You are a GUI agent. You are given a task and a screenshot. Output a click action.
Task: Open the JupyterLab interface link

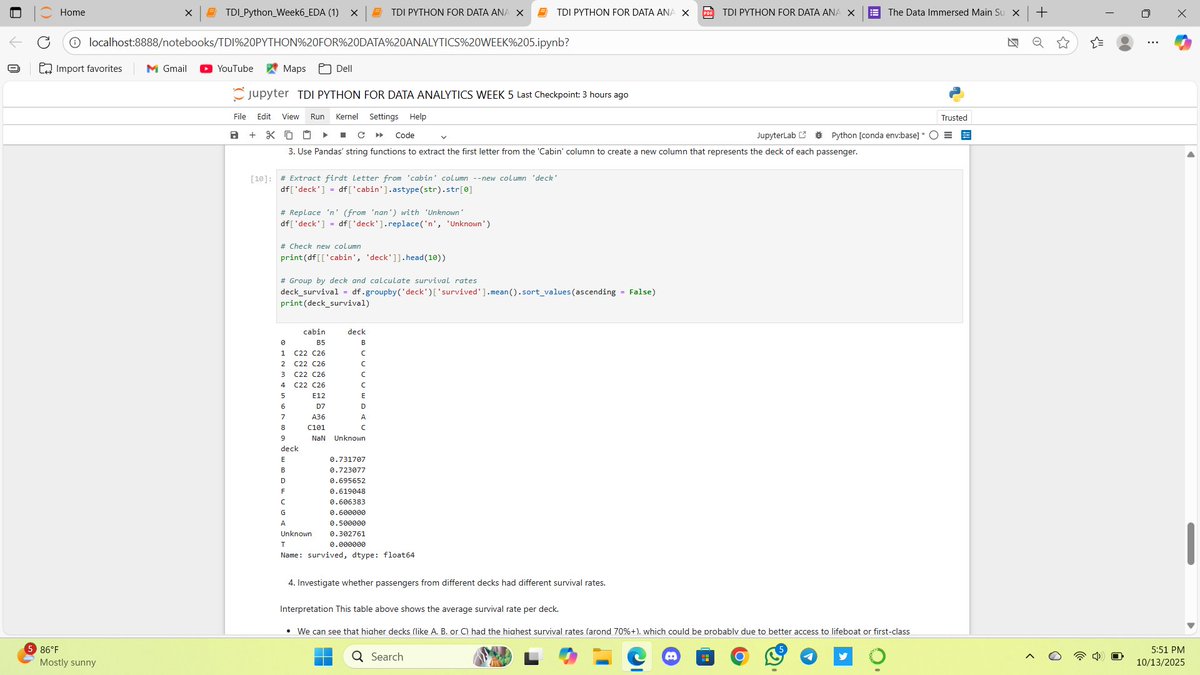pos(782,135)
